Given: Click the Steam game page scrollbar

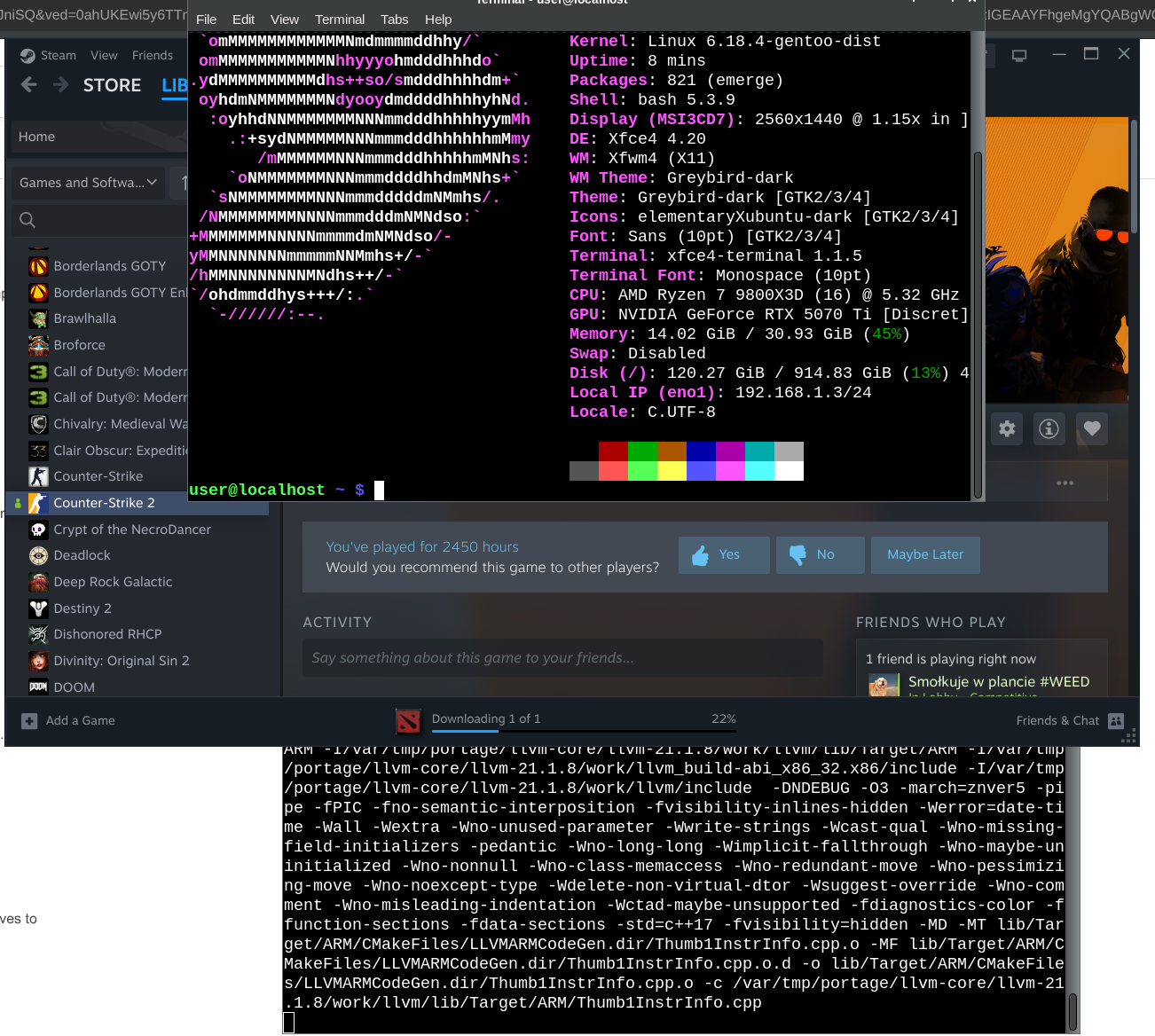Looking at the screenshot, I should pyautogui.click(x=1134, y=177).
